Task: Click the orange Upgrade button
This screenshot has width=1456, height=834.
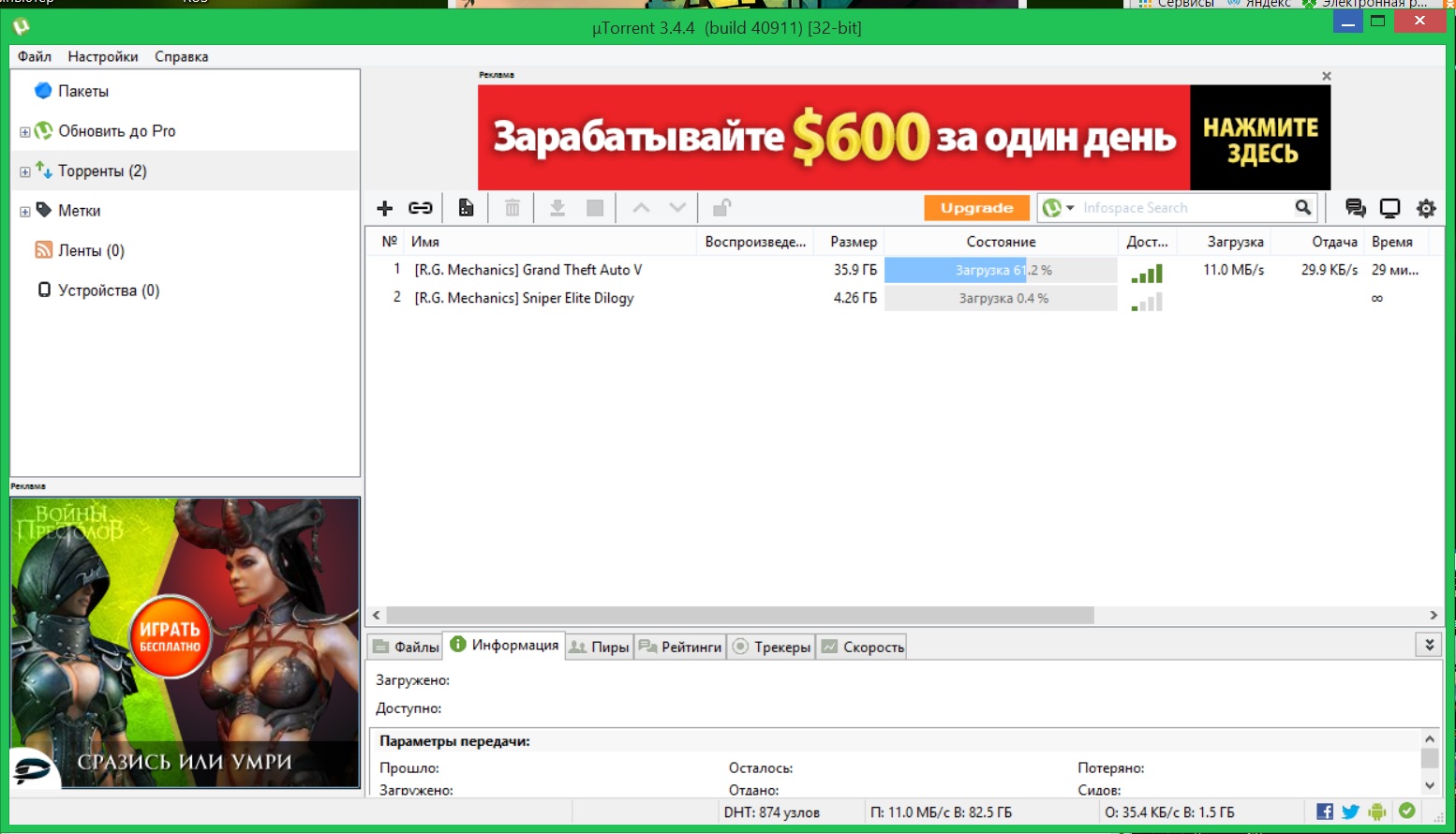Action: click(x=976, y=208)
